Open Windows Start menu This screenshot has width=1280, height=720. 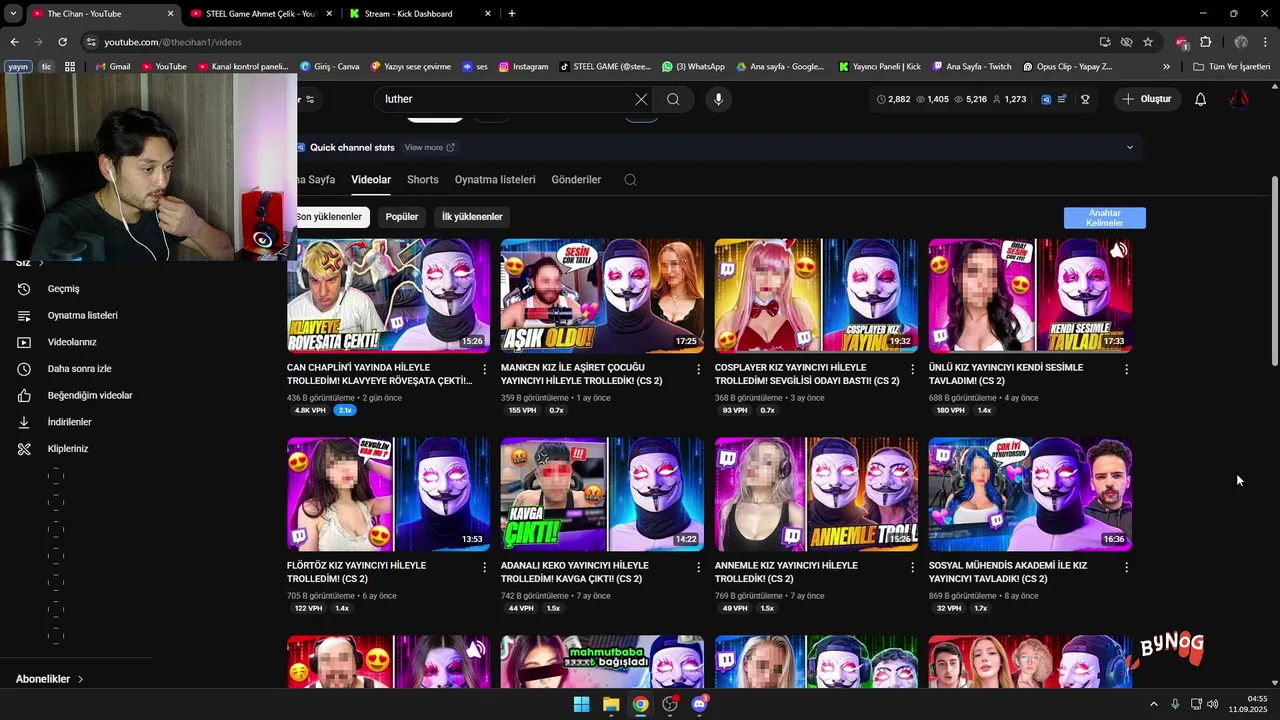581,704
